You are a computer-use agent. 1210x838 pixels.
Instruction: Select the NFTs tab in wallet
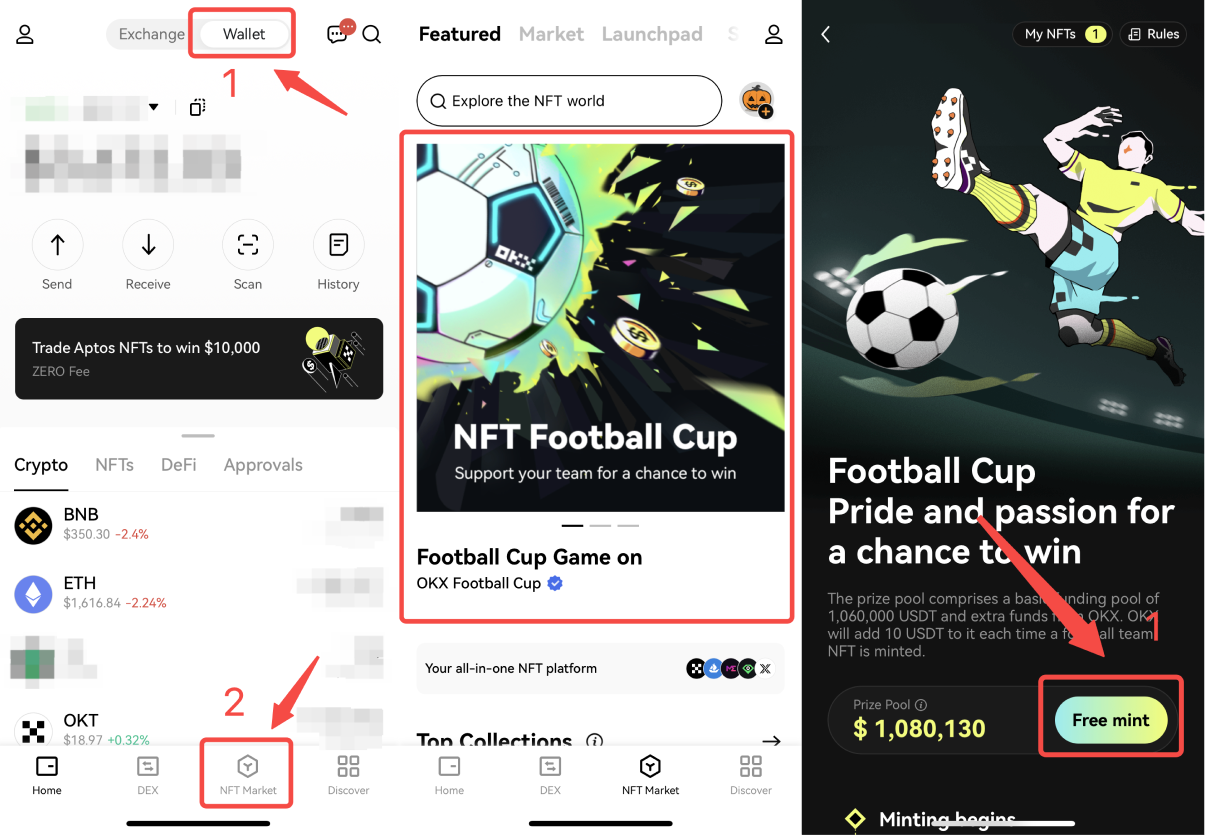click(x=114, y=465)
